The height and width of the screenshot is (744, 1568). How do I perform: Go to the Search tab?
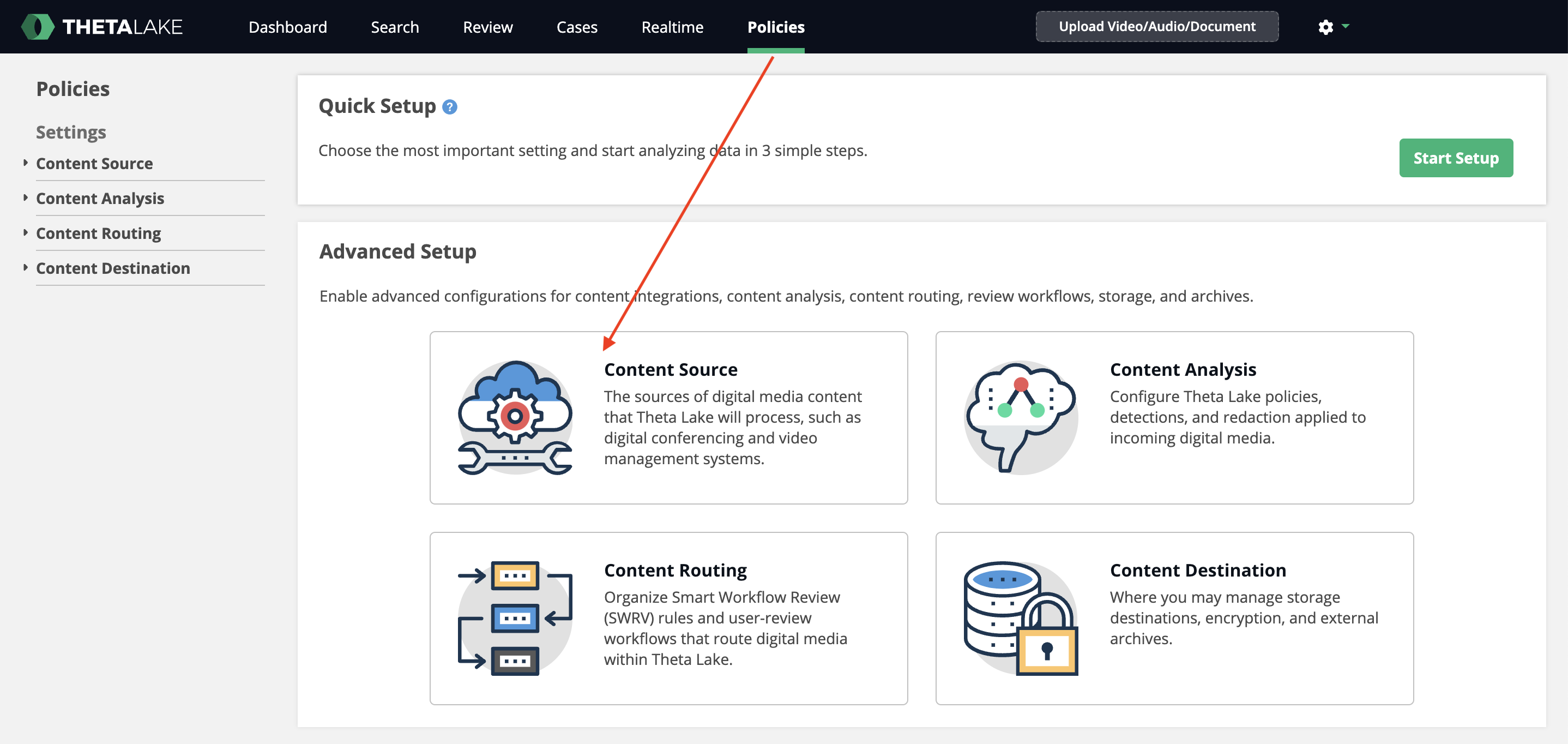point(394,27)
